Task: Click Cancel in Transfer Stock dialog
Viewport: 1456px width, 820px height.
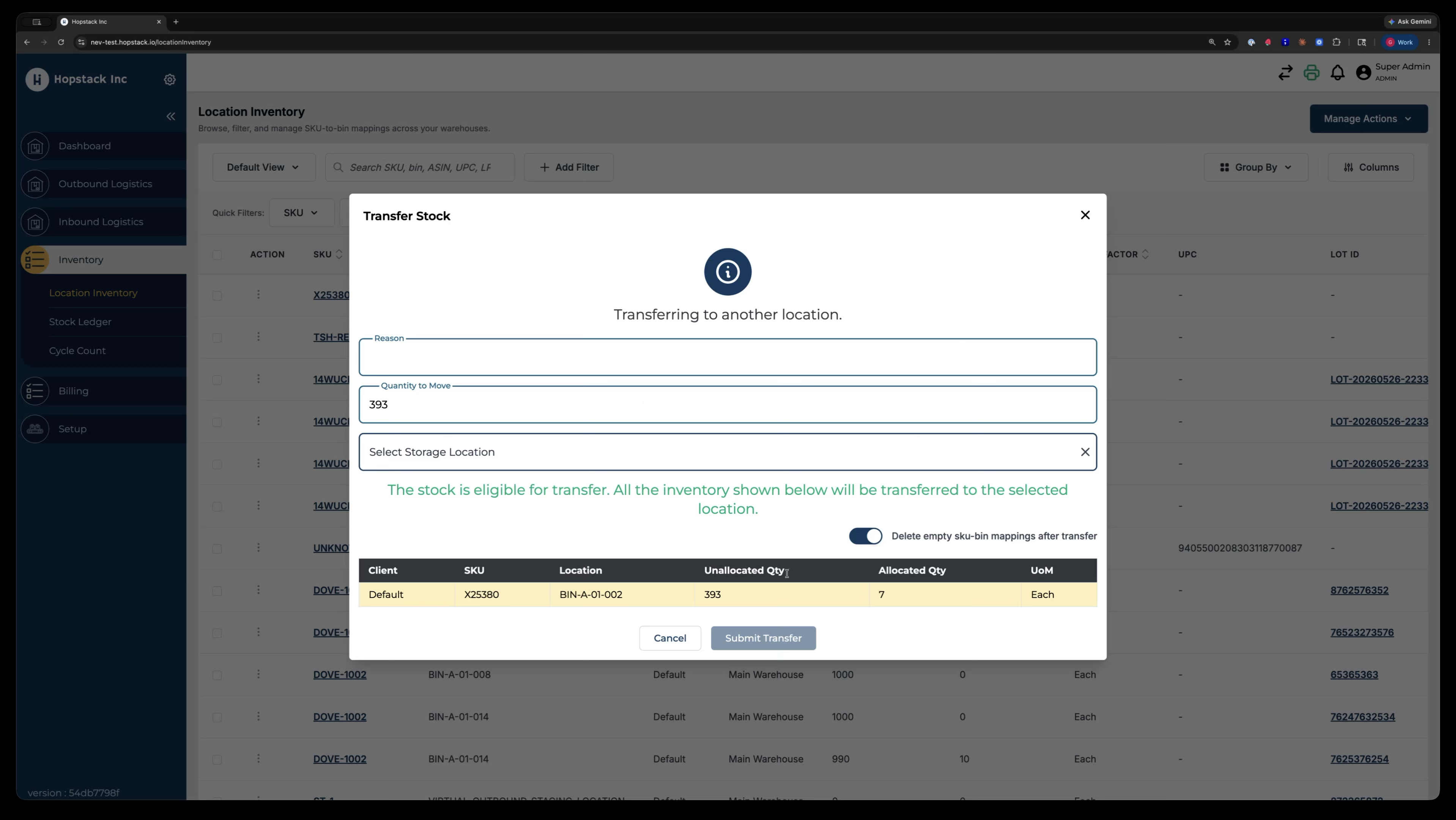Action: (670, 638)
